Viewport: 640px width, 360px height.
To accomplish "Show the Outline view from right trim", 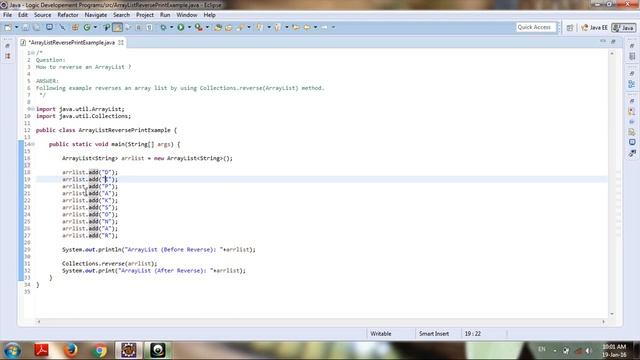I will pos(632,84).
